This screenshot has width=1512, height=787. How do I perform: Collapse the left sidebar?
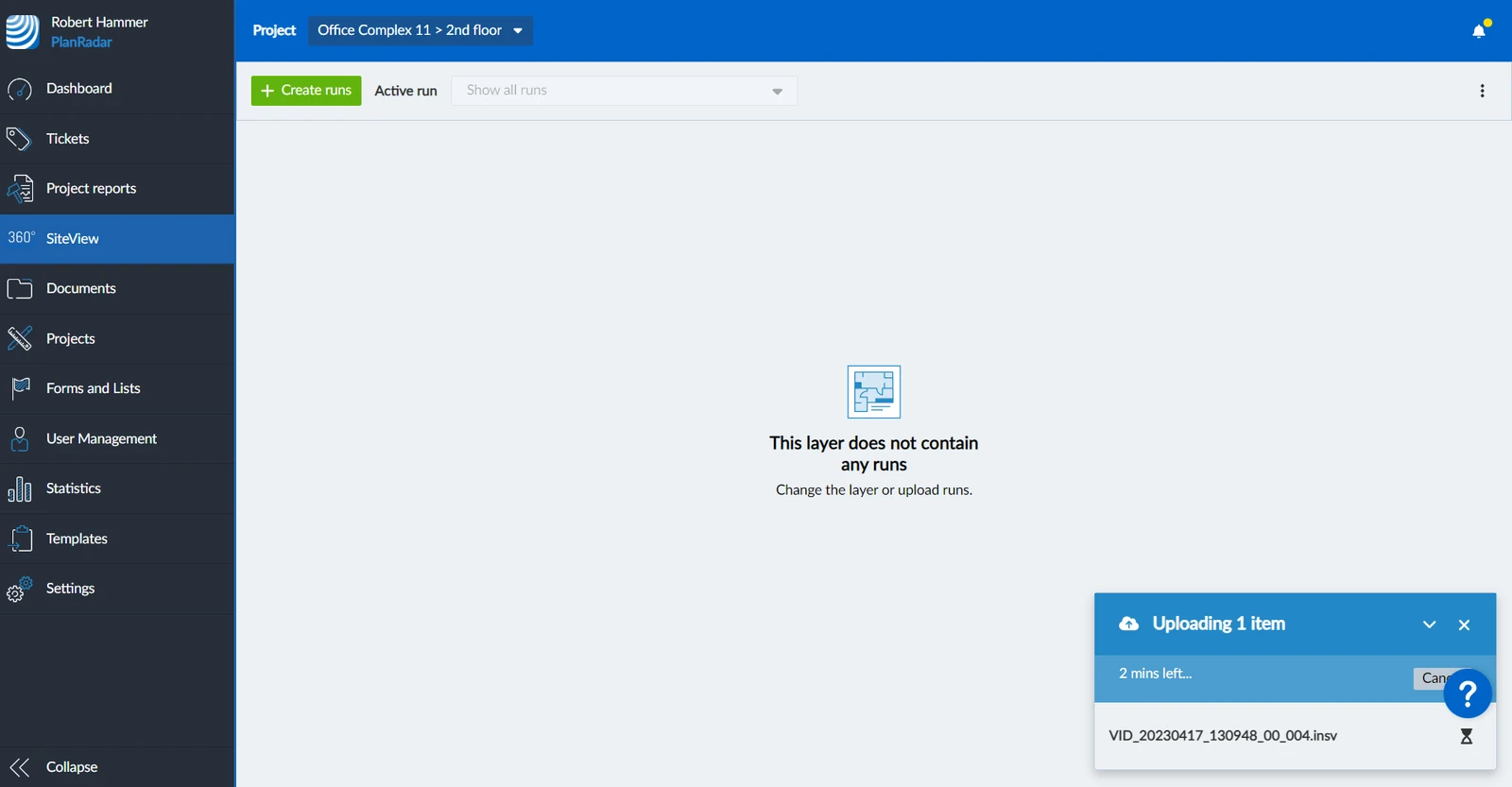tap(117, 767)
